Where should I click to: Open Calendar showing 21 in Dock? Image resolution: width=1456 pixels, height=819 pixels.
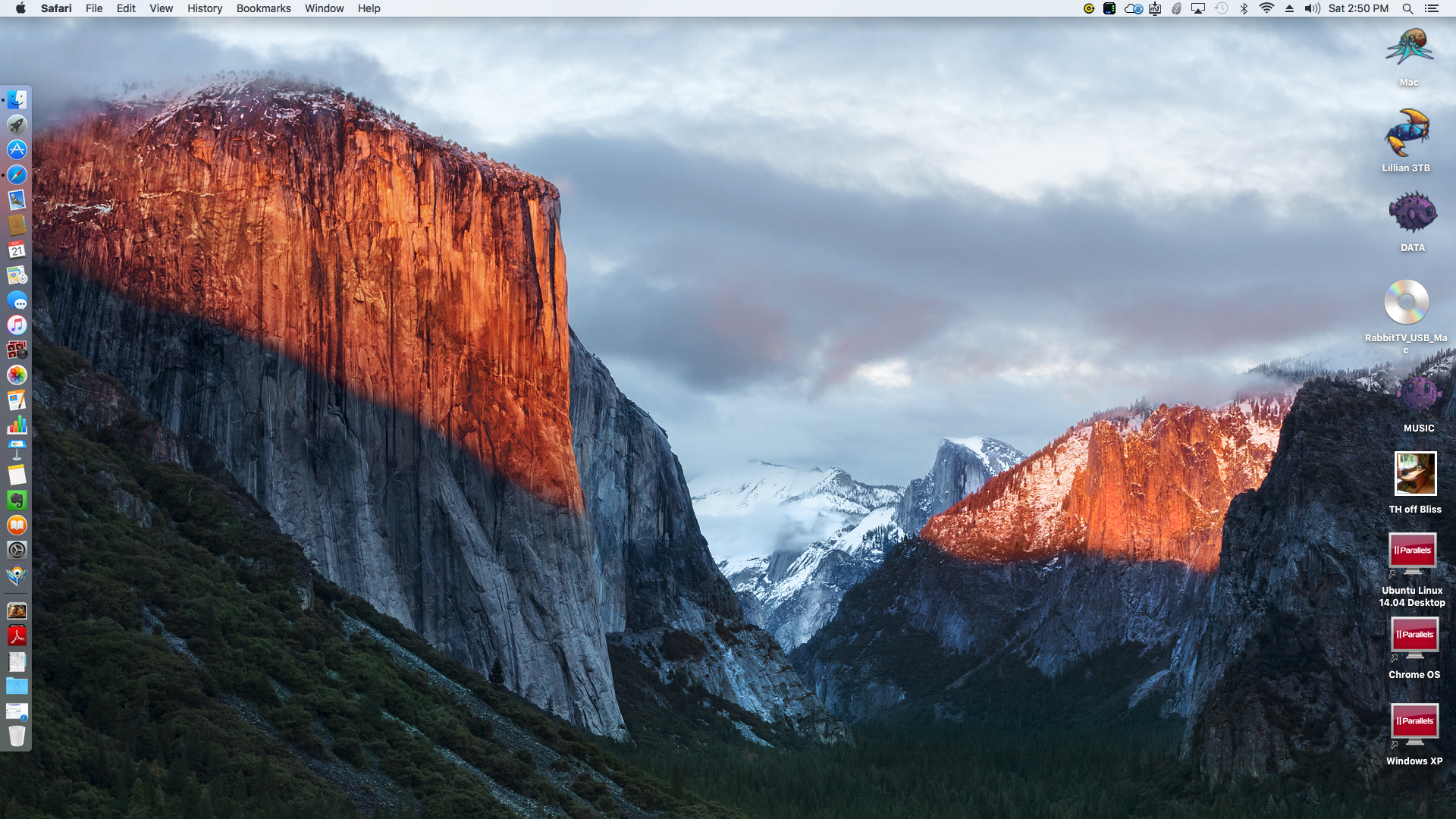click(17, 249)
